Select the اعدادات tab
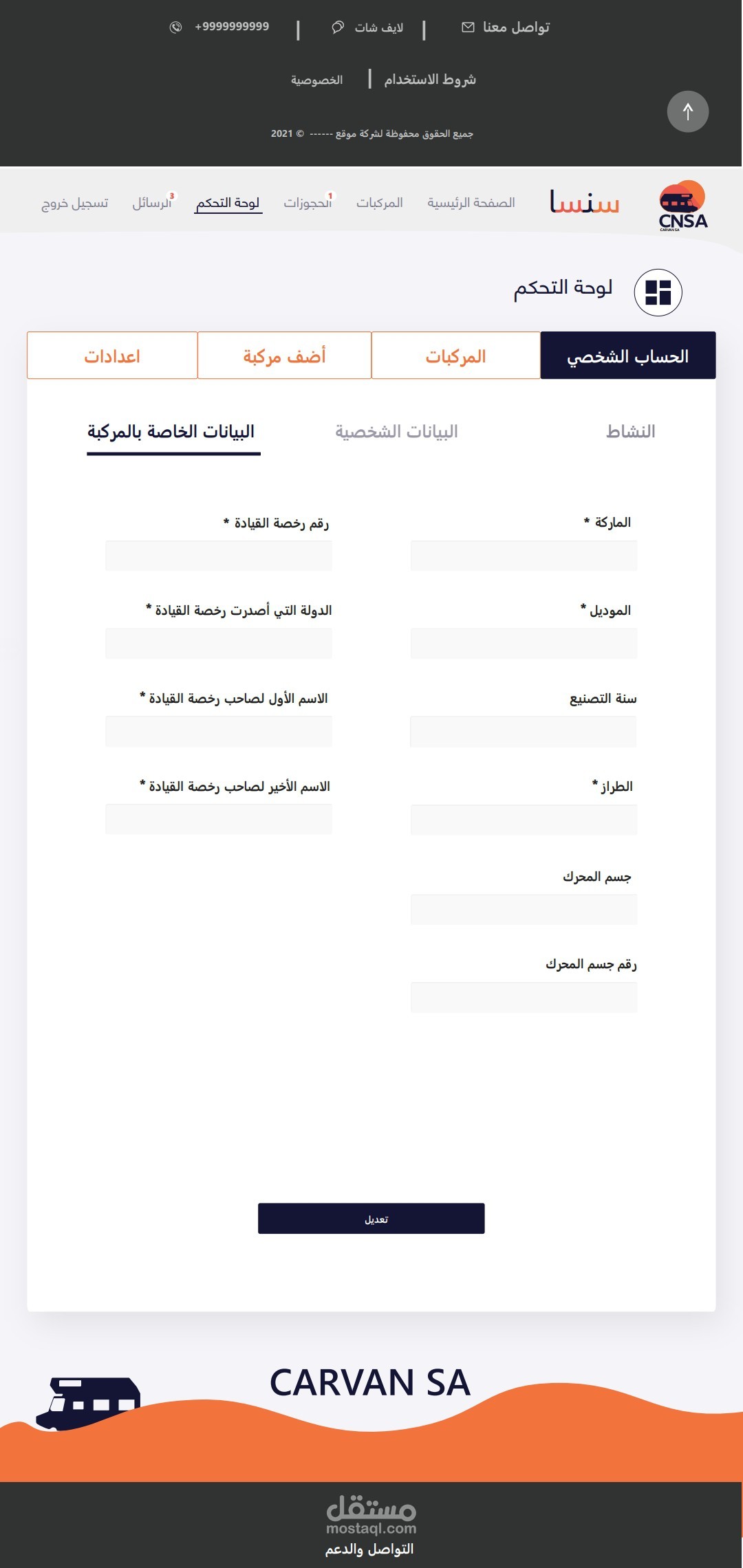 pyautogui.click(x=112, y=356)
